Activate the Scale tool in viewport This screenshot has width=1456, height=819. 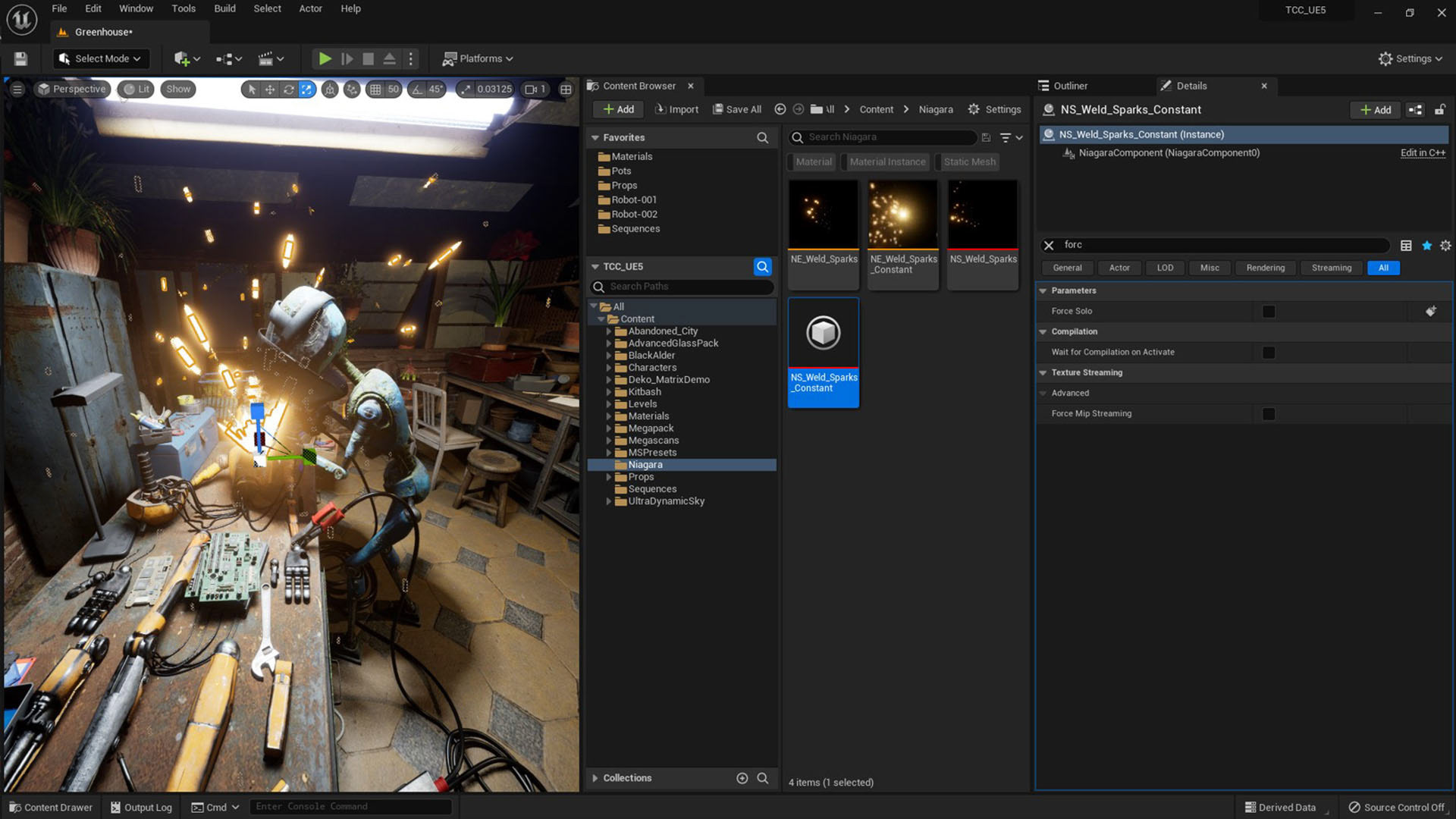(x=306, y=89)
